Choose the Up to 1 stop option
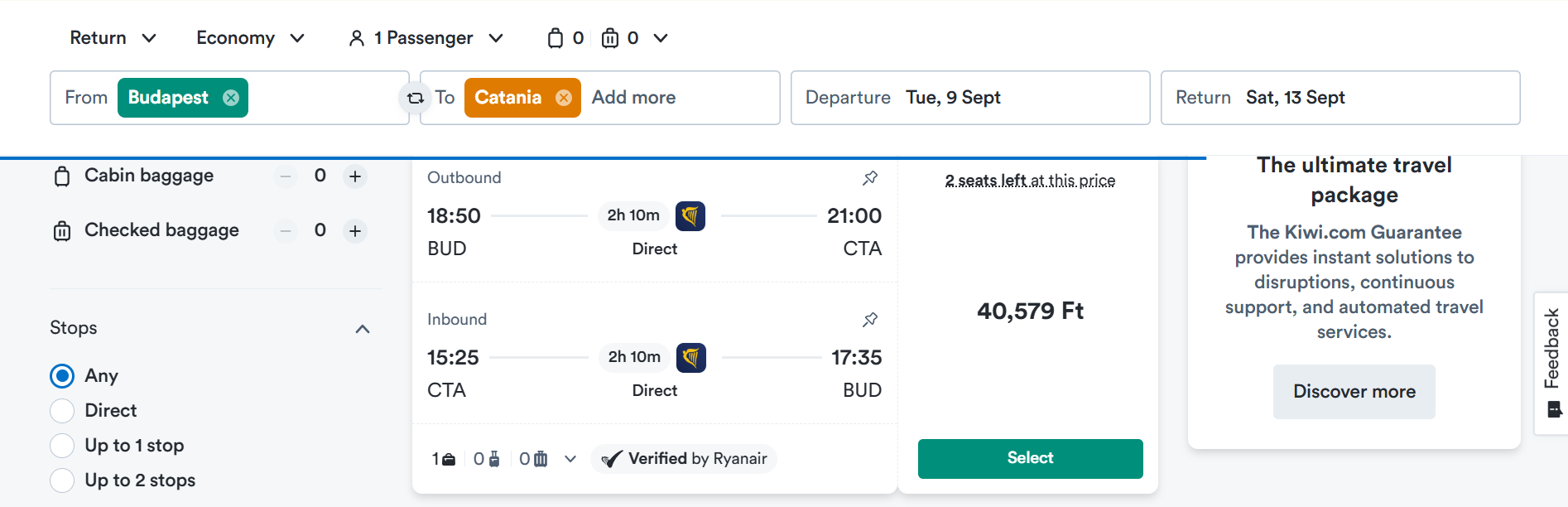 point(62,446)
